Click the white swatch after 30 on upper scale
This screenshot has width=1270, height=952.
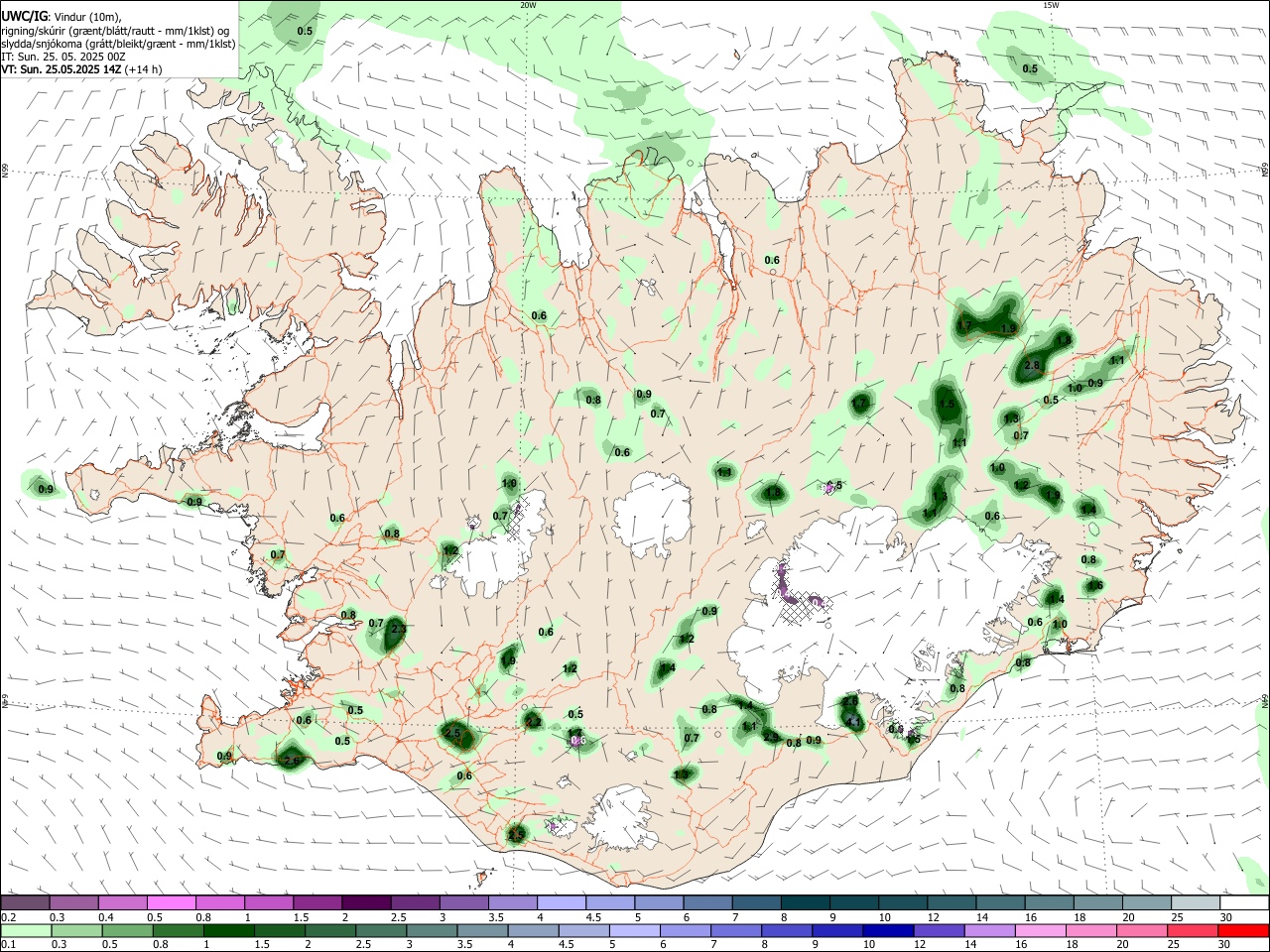(1245, 902)
